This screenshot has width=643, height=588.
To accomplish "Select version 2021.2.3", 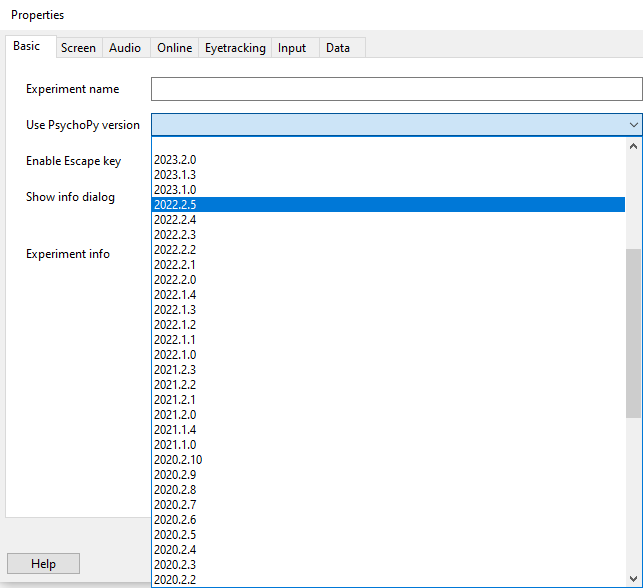I will point(388,369).
